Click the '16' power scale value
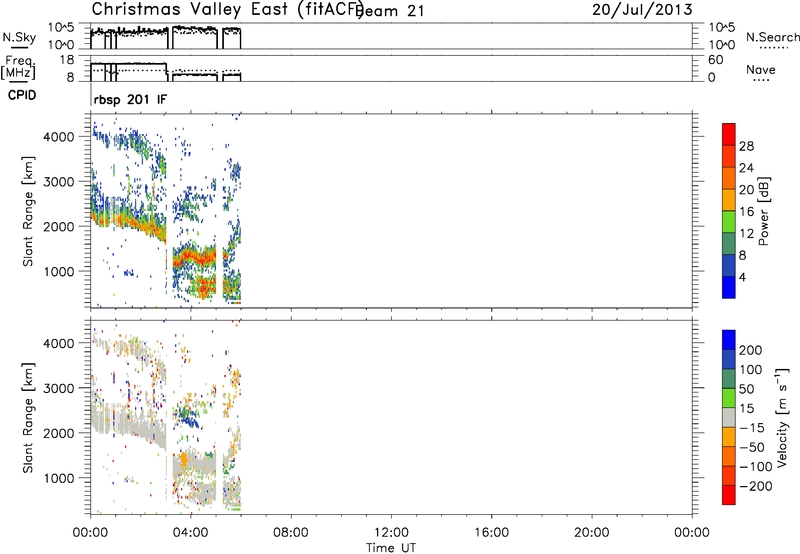The image size is (800, 554). click(x=746, y=211)
